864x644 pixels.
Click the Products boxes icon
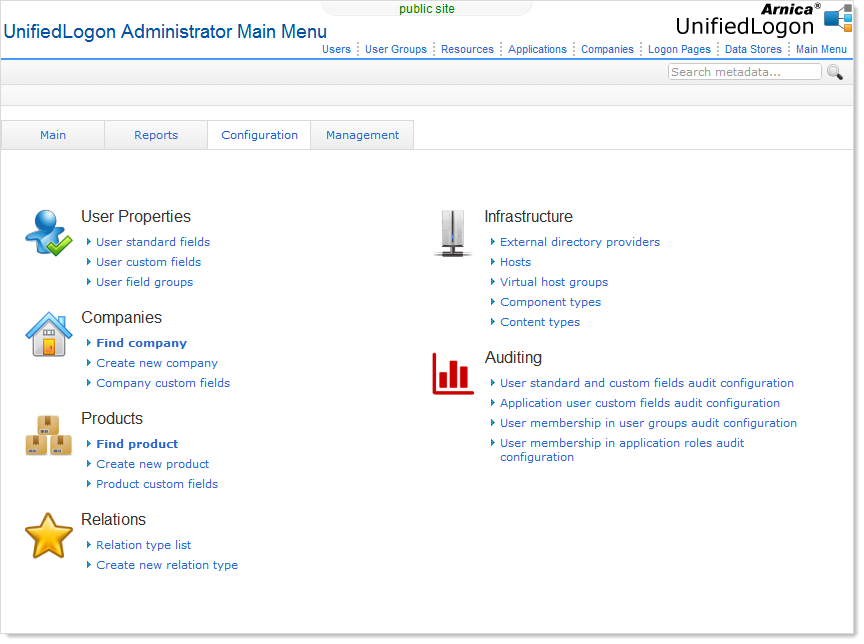48,436
